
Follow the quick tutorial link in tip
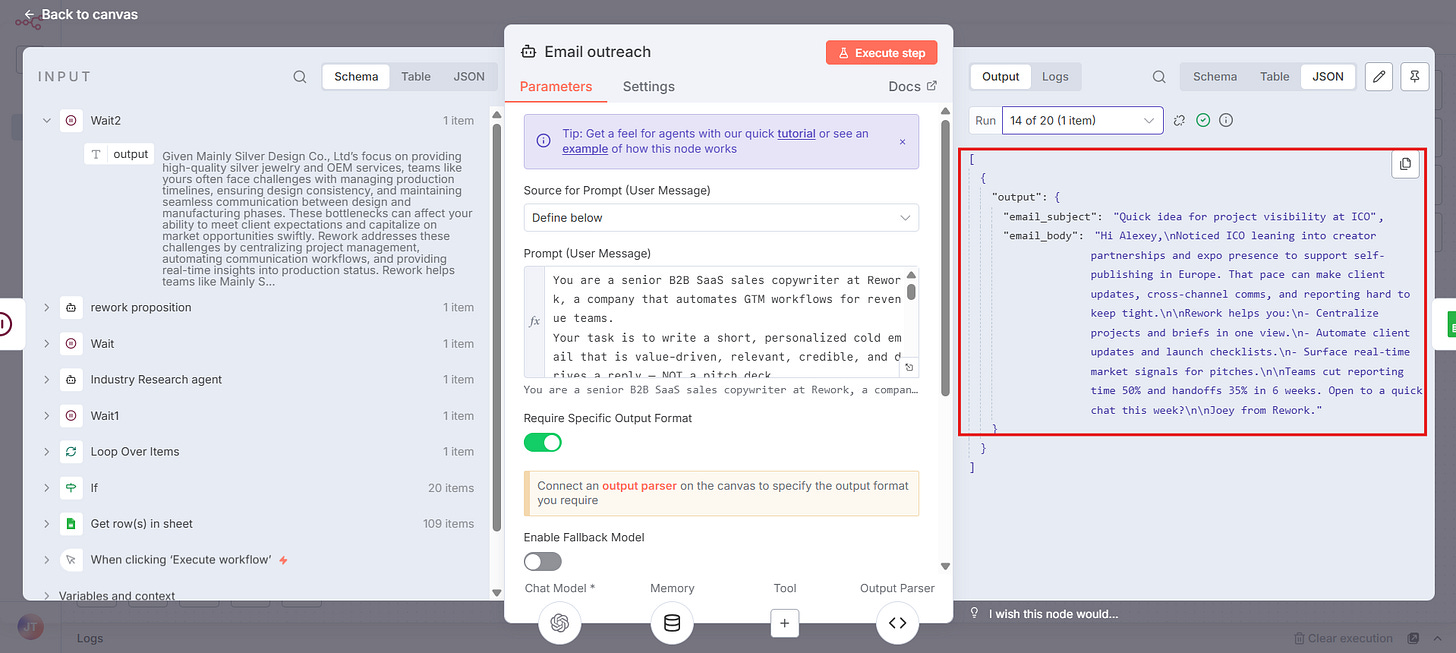796,133
